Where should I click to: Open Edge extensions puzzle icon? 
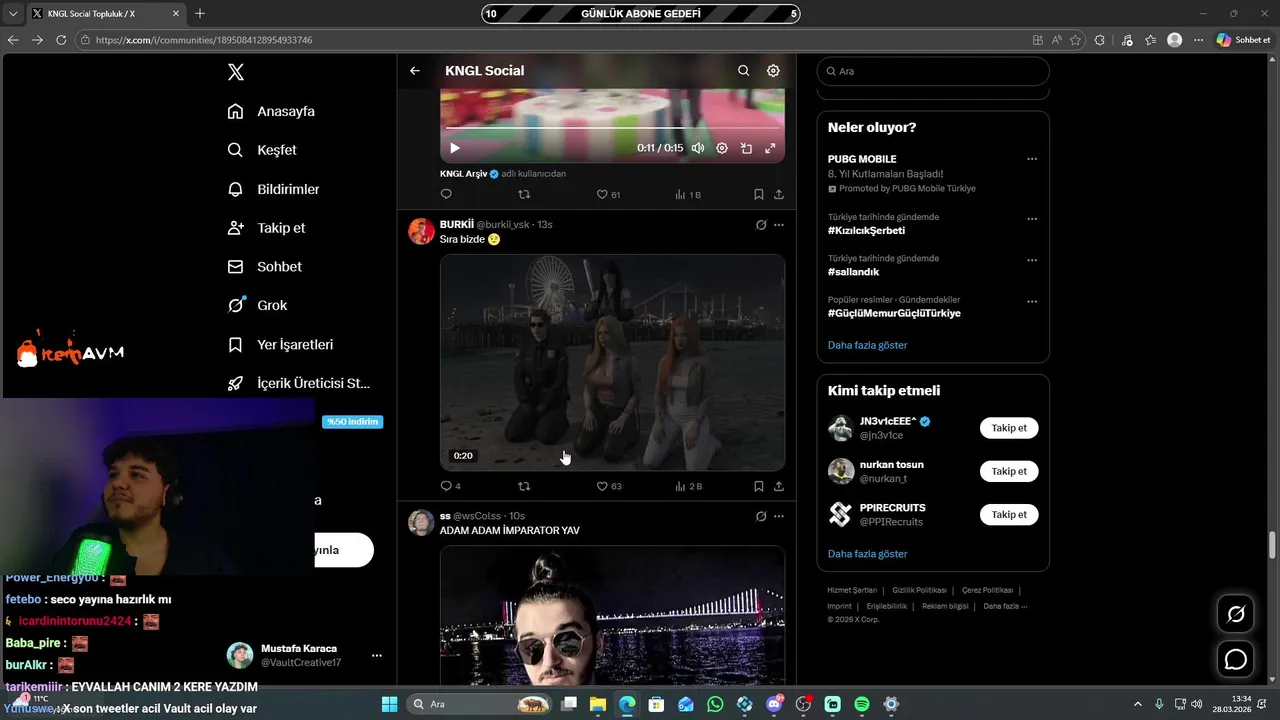tap(1100, 40)
